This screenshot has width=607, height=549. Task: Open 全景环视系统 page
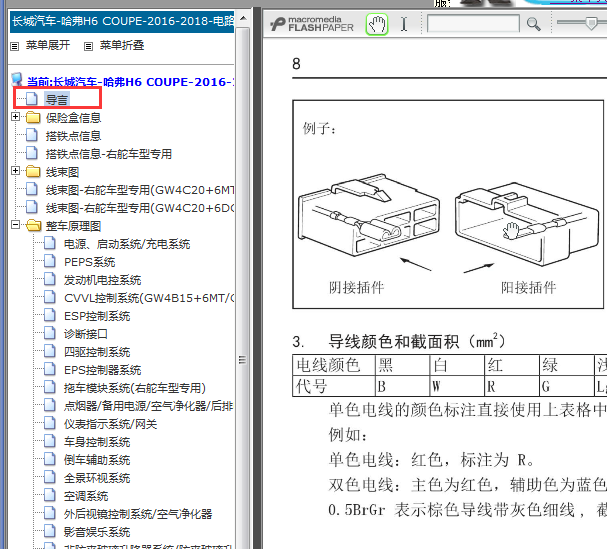pyautogui.click(x=97, y=478)
